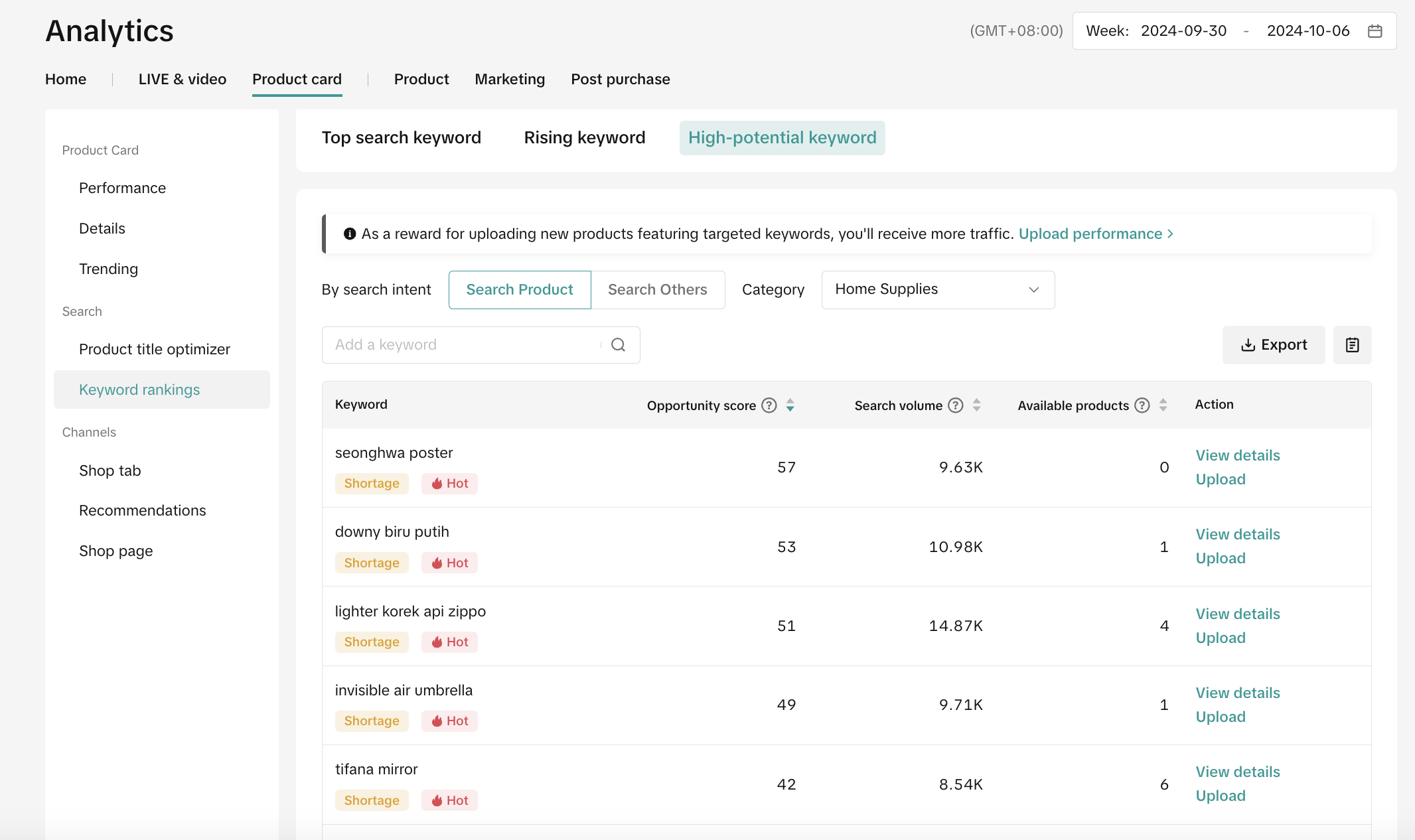Viewport: 1415px width, 840px height.
Task: View details for seonghwa poster
Action: click(1237, 456)
